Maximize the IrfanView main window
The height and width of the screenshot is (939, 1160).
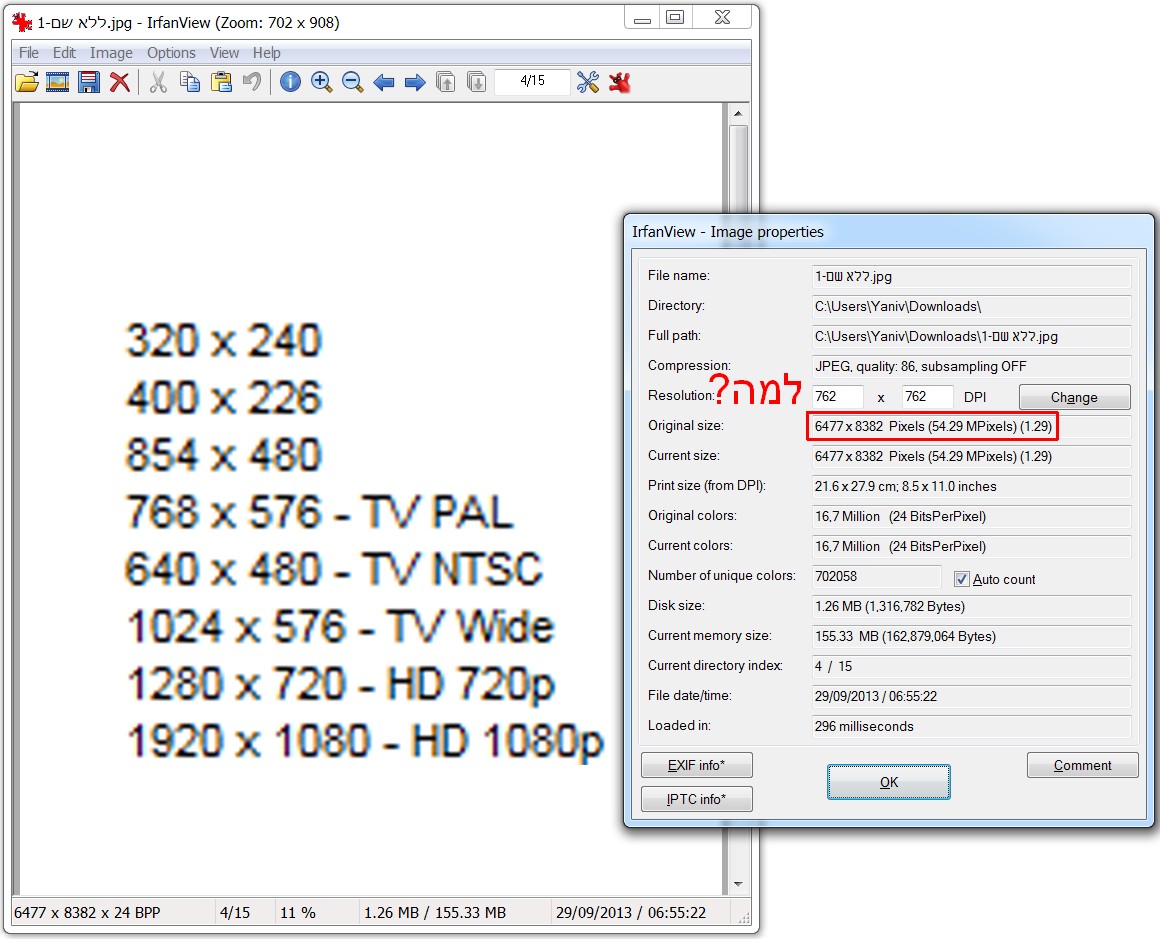click(x=675, y=17)
